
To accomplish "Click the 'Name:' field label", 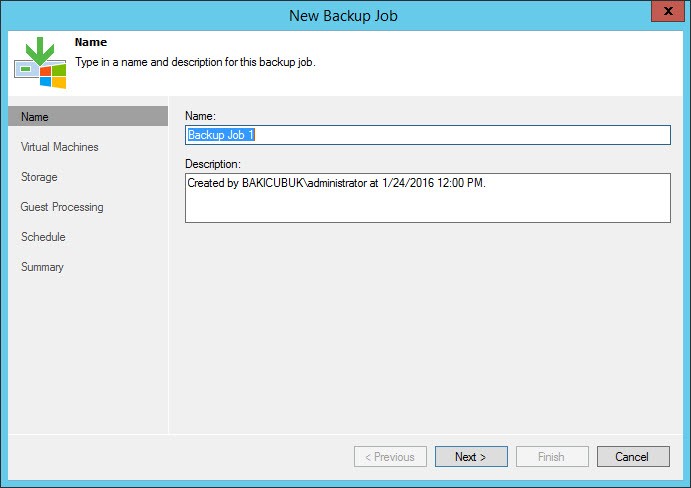I will click(x=200, y=116).
